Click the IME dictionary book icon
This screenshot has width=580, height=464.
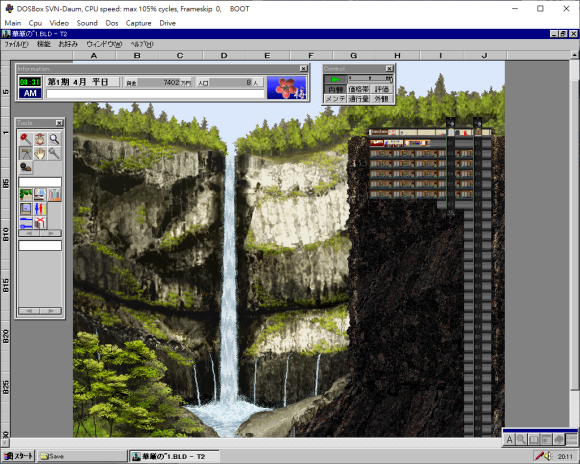click(559, 440)
